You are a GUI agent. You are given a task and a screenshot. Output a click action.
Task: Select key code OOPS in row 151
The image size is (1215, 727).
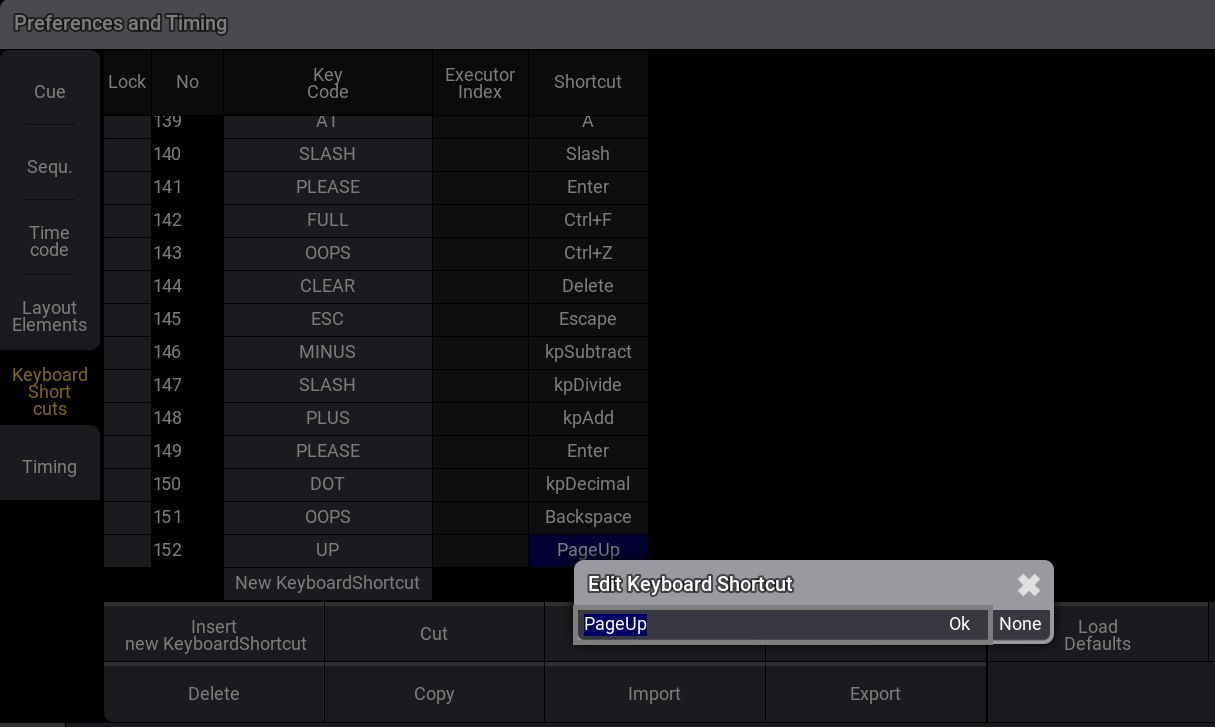click(328, 517)
